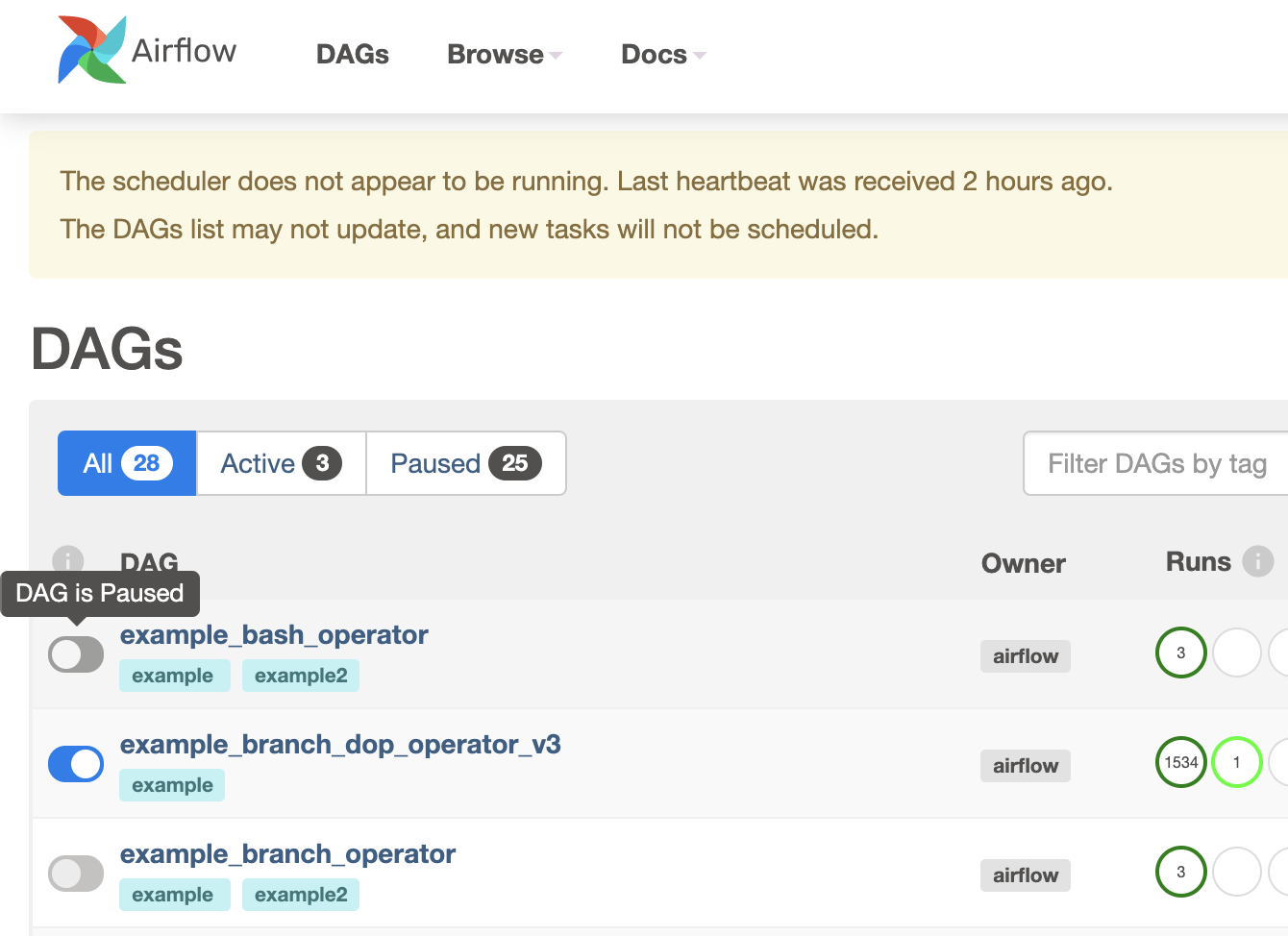Image resolution: width=1288 pixels, height=936 pixels.
Task: Click airflow owner of example_bash_operator
Action: point(1026,656)
